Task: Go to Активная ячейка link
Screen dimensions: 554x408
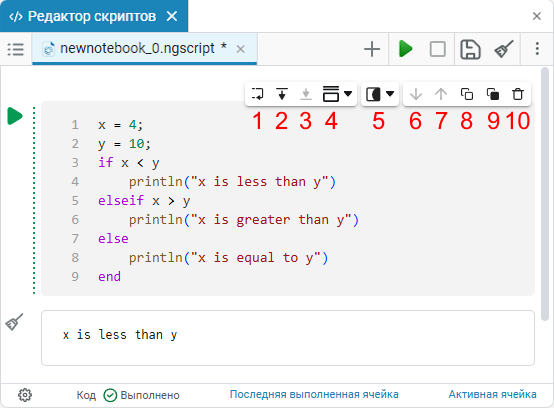Action: tap(493, 394)
